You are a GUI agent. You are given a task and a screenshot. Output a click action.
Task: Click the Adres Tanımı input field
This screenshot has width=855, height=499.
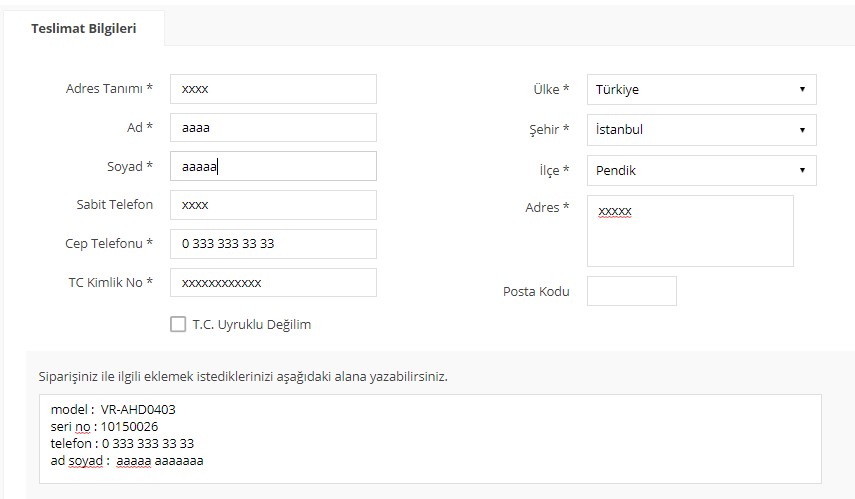pos(273,89)
